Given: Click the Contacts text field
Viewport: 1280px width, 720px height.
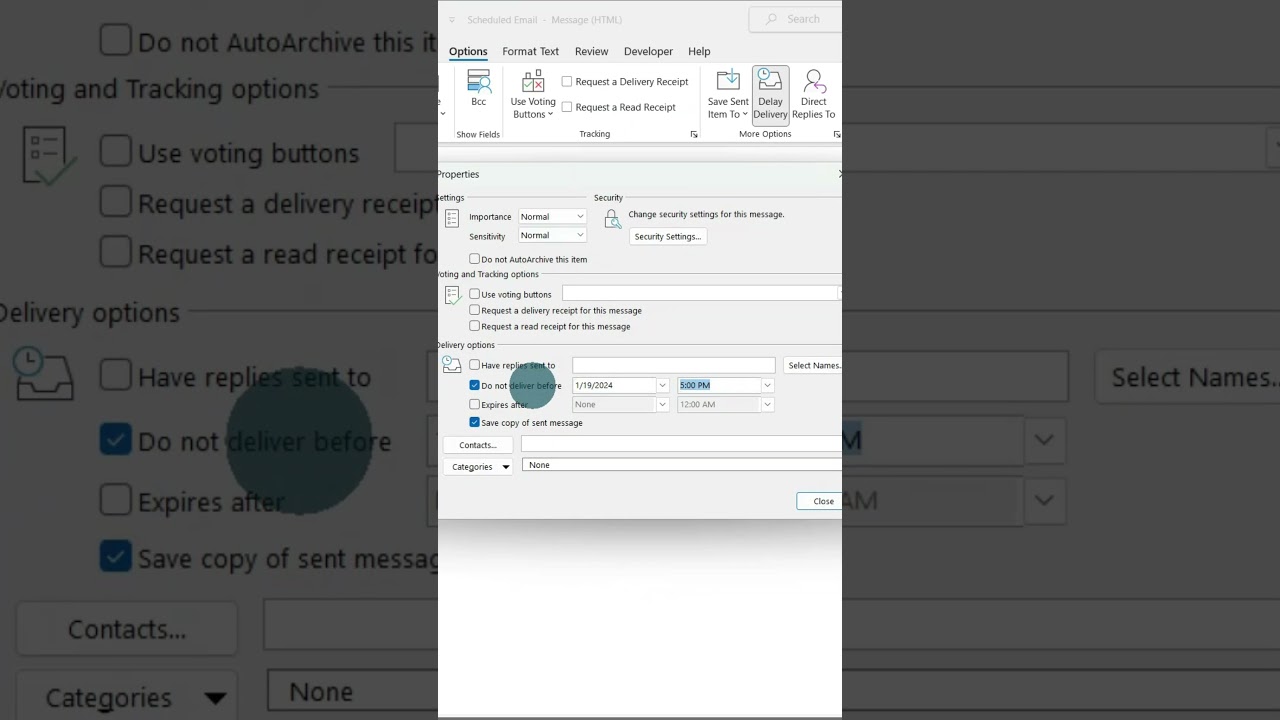Looking at the screenshot, I should click(681, 443).
